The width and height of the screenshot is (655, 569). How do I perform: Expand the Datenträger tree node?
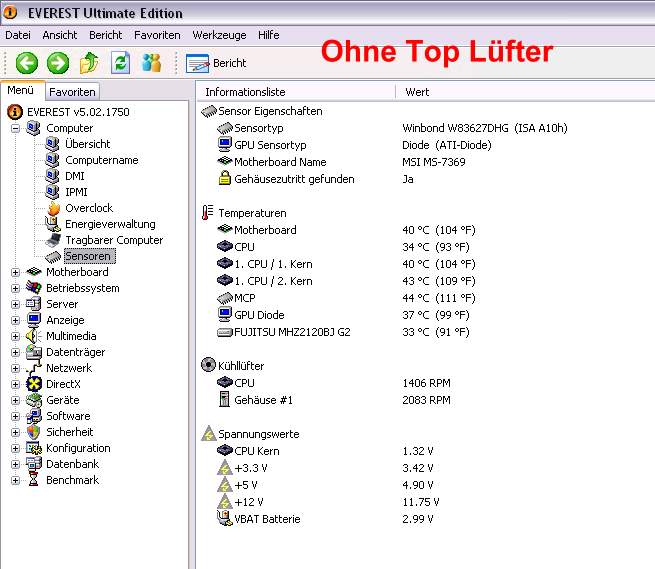pyautogui.click(x=15, y=352)
